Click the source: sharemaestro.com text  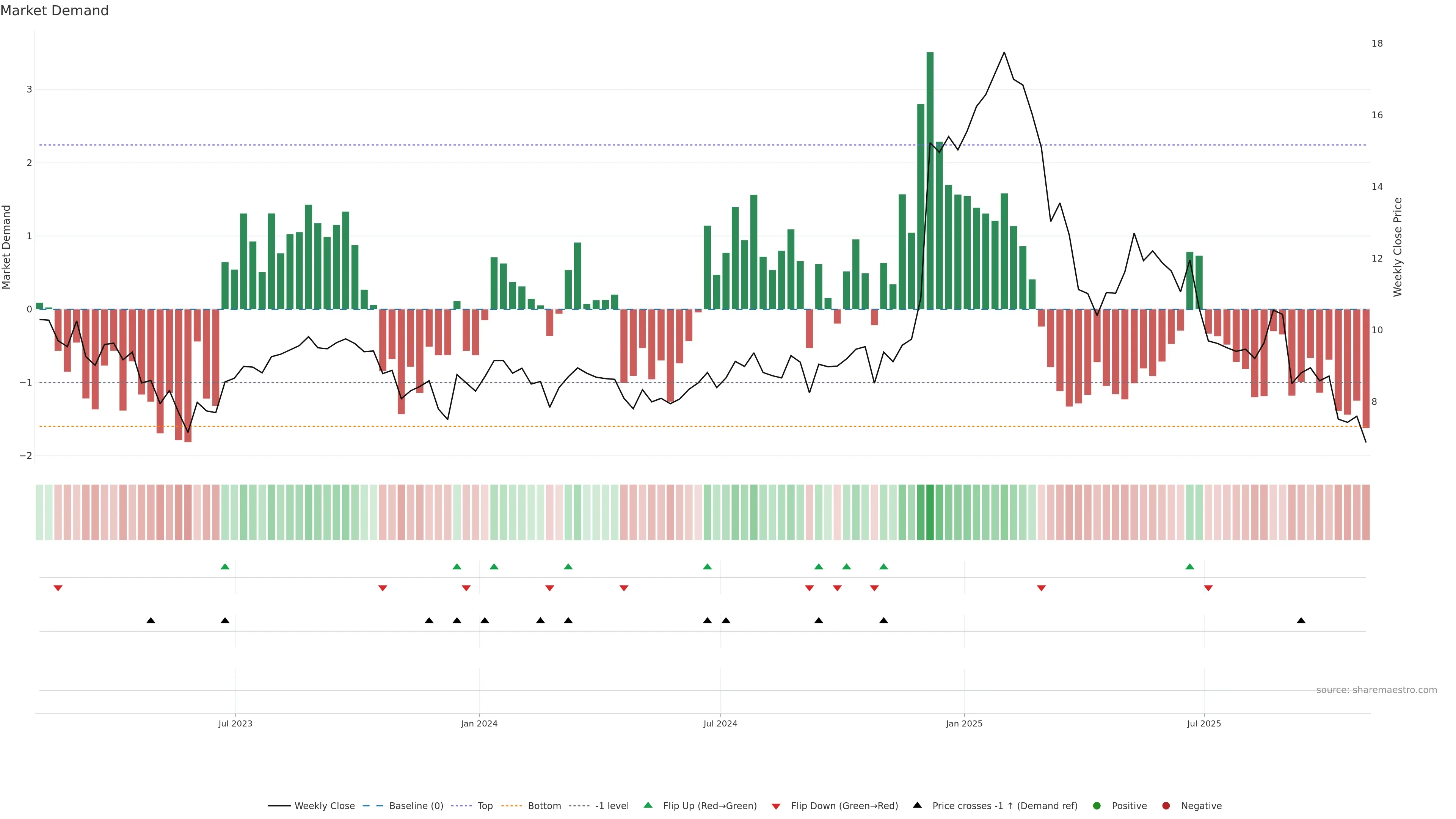pyautogui.click(x=1376, y=690)
